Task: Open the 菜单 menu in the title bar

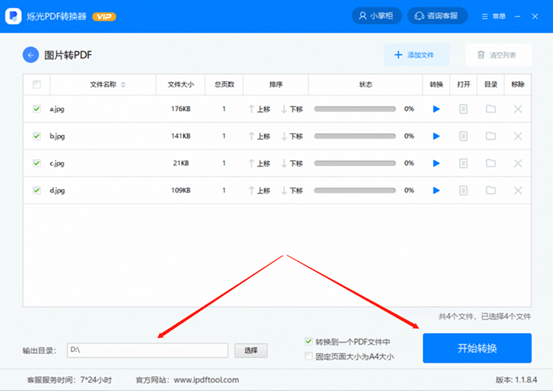Action: [x=494, y=16]
